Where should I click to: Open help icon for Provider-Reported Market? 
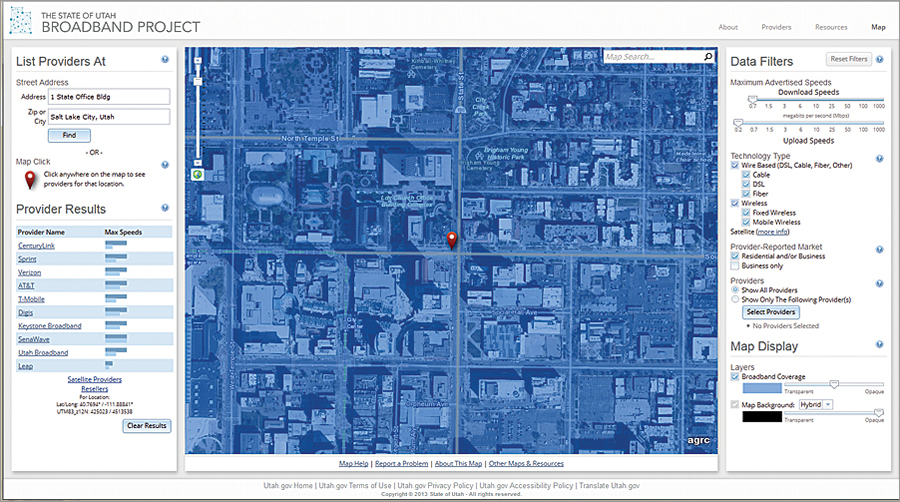pyautogui.click(x=879, y=250)
